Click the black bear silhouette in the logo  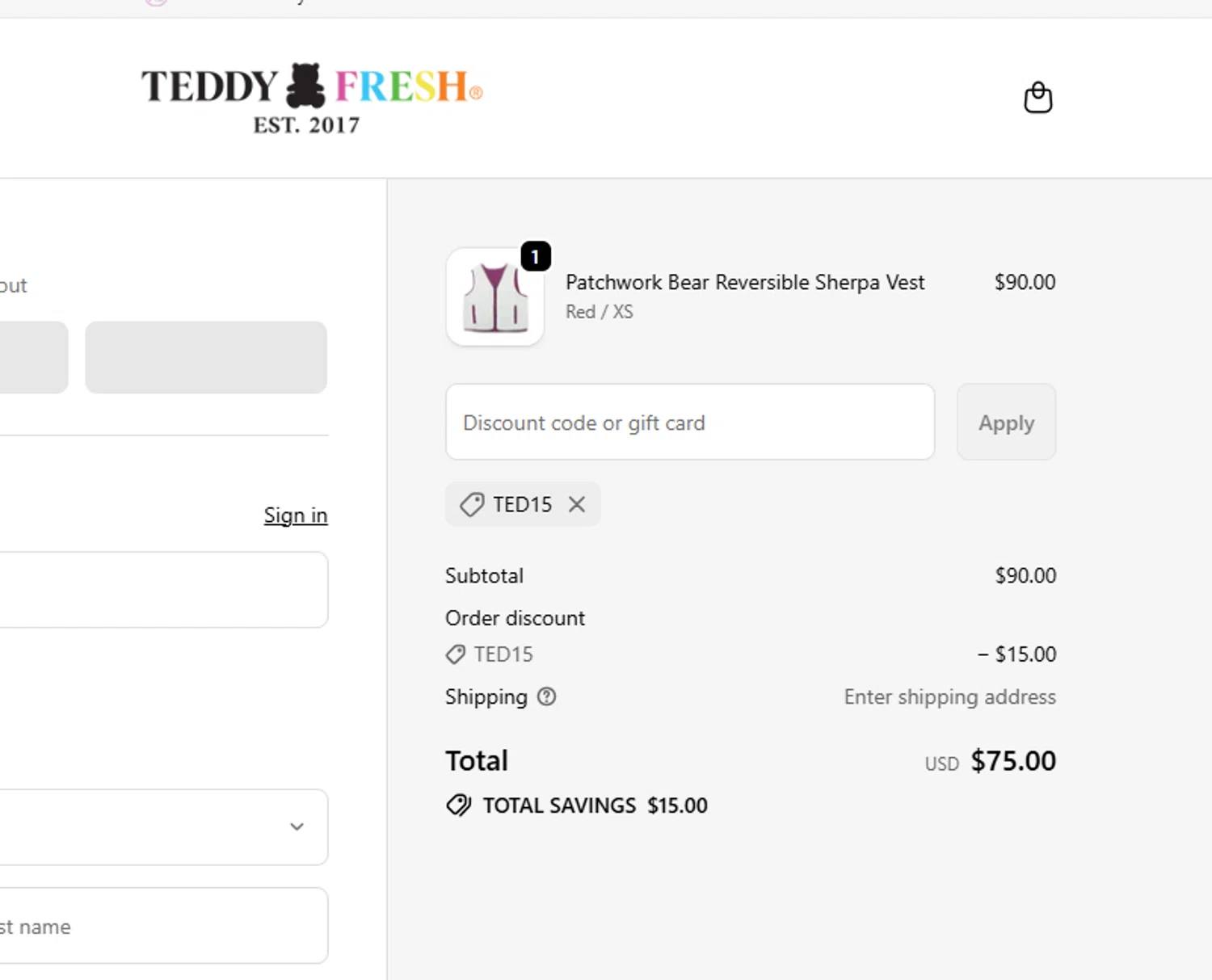[x=306, y=86]
